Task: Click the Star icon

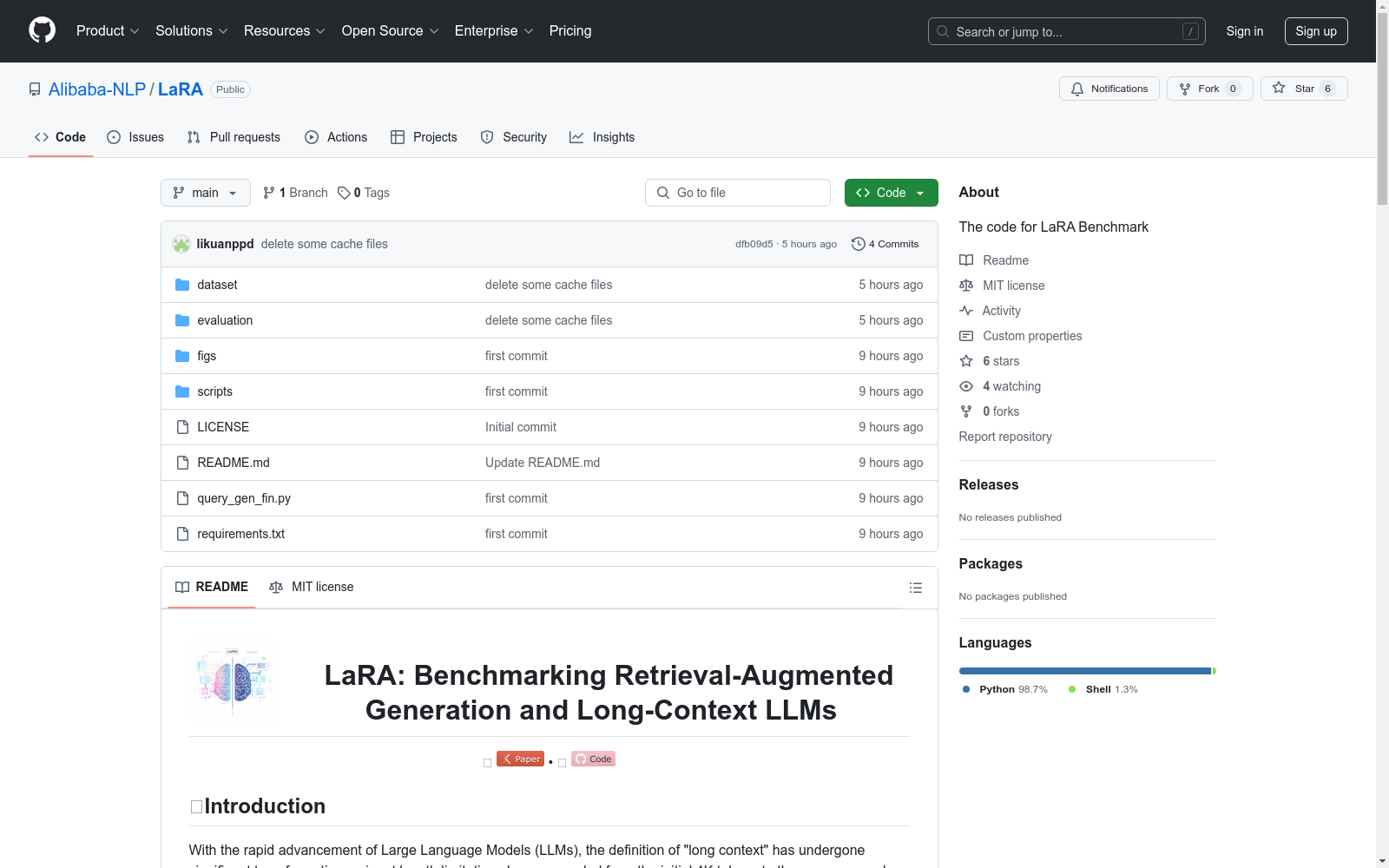Action: [x=1279, y=88]
